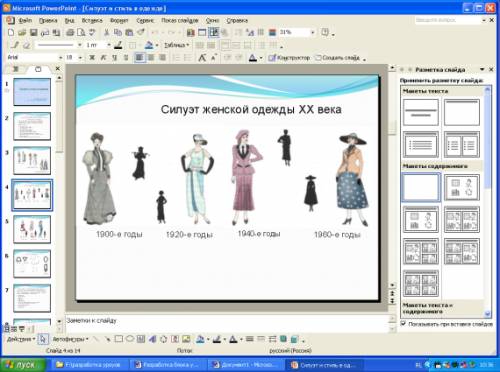Toggle the show-on-insert-slides checkbox
This screenshot has width=500, height=372.
point(403,324)
